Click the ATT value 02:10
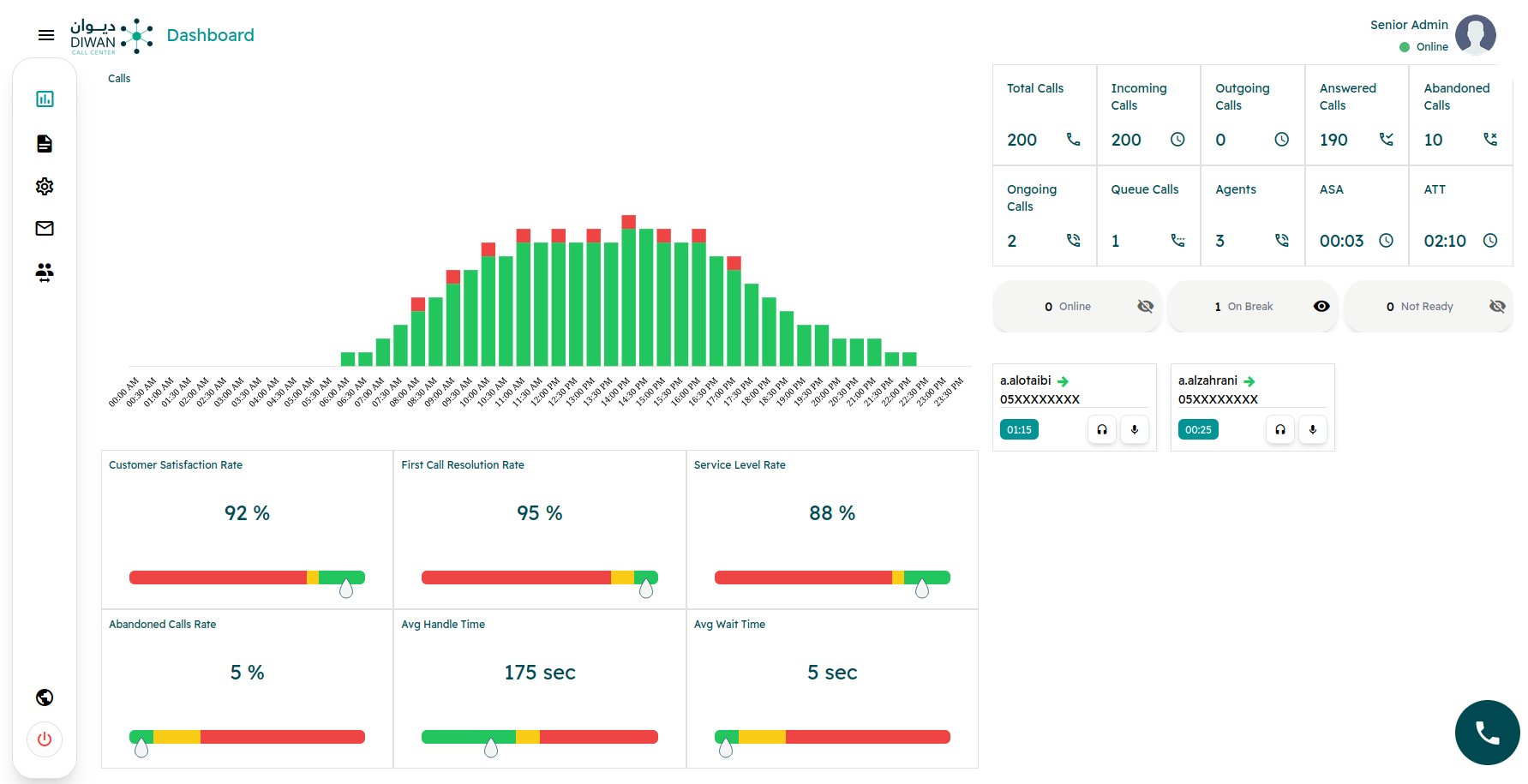The width and height of the screenshot is (1528, 784). point(1445,241)
